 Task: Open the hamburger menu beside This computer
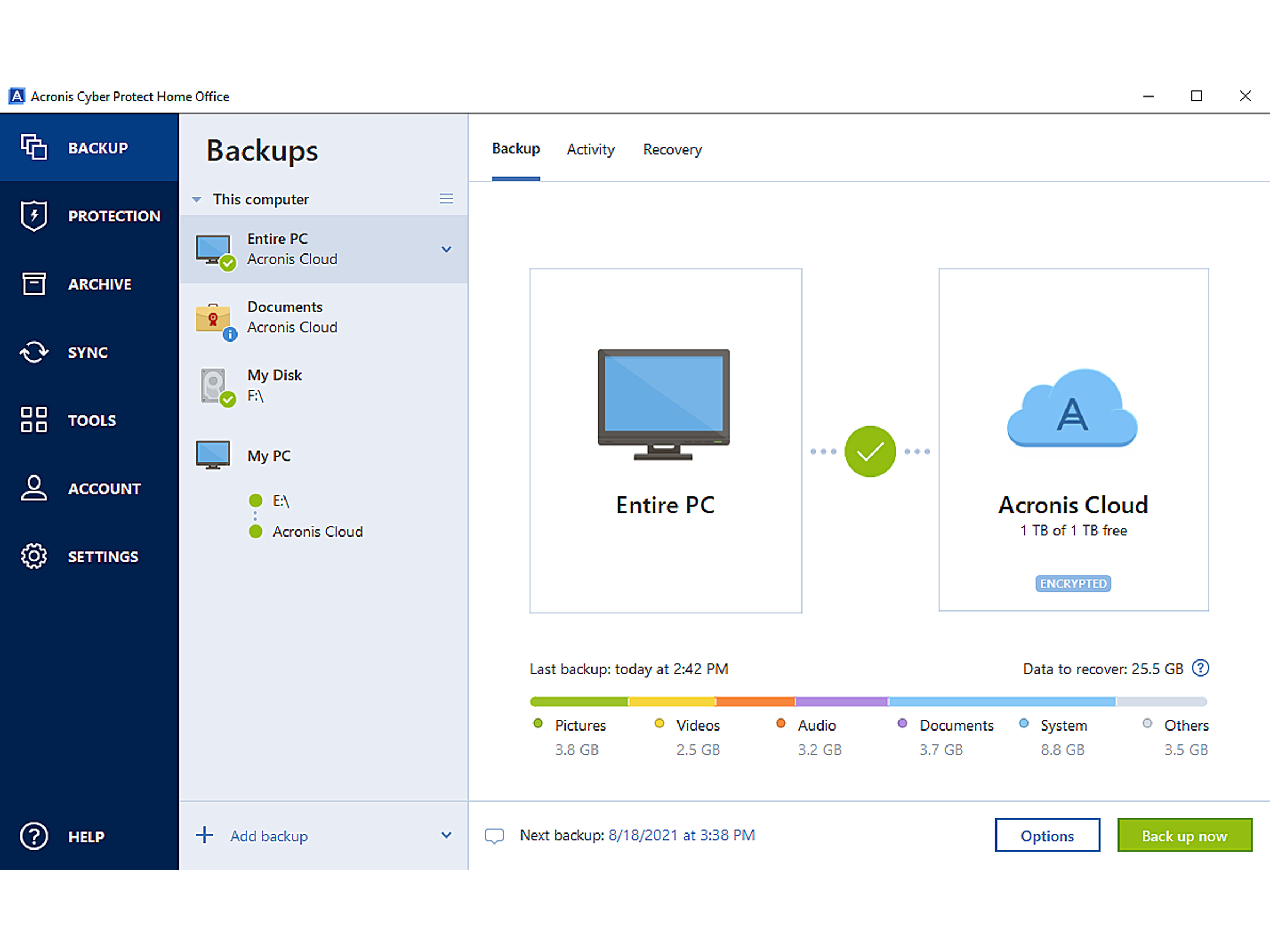pyautogui.click(x=446, y=198)
